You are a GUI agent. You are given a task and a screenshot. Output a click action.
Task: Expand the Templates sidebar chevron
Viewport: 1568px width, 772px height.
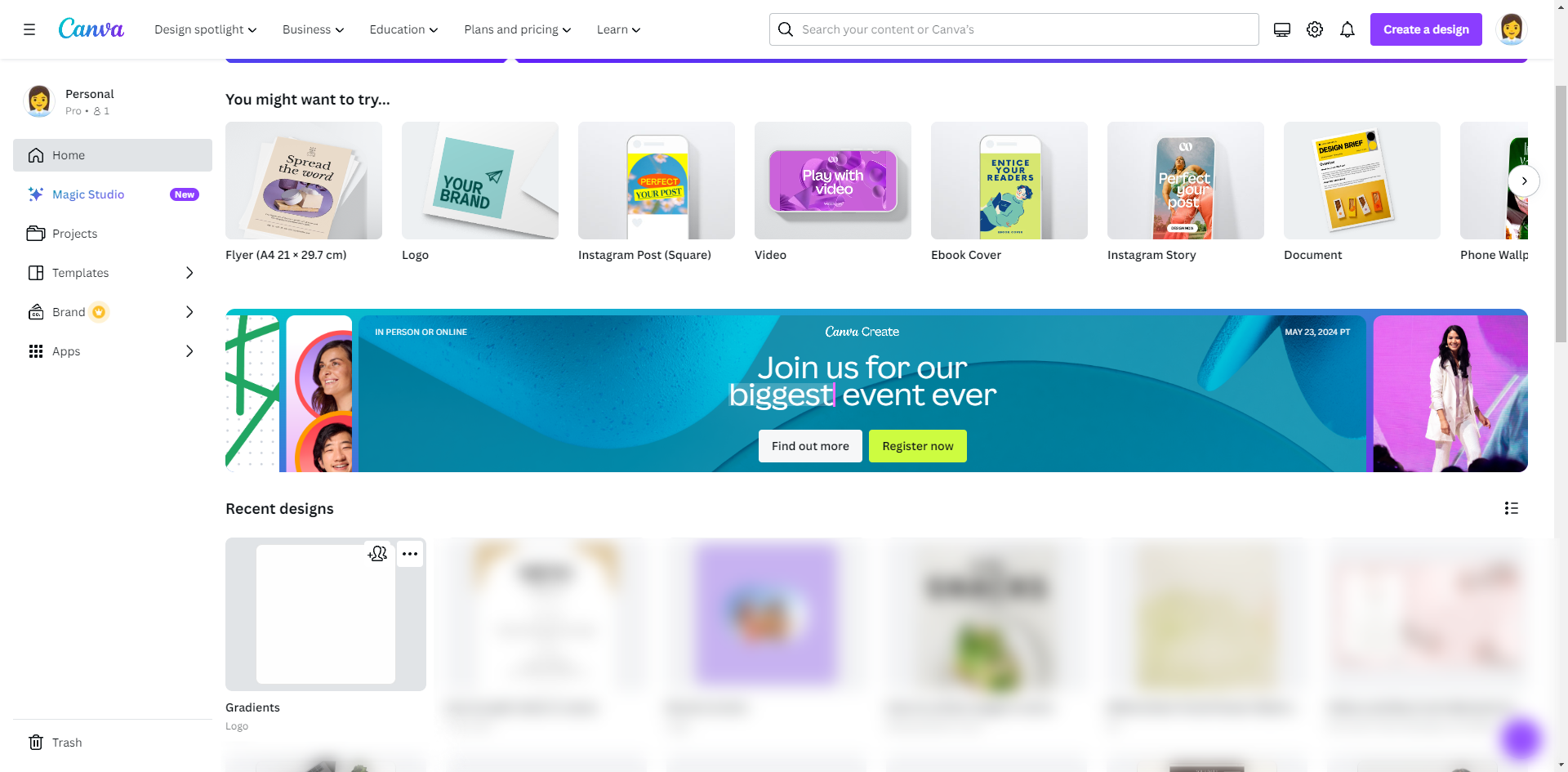tap(189, 273)
